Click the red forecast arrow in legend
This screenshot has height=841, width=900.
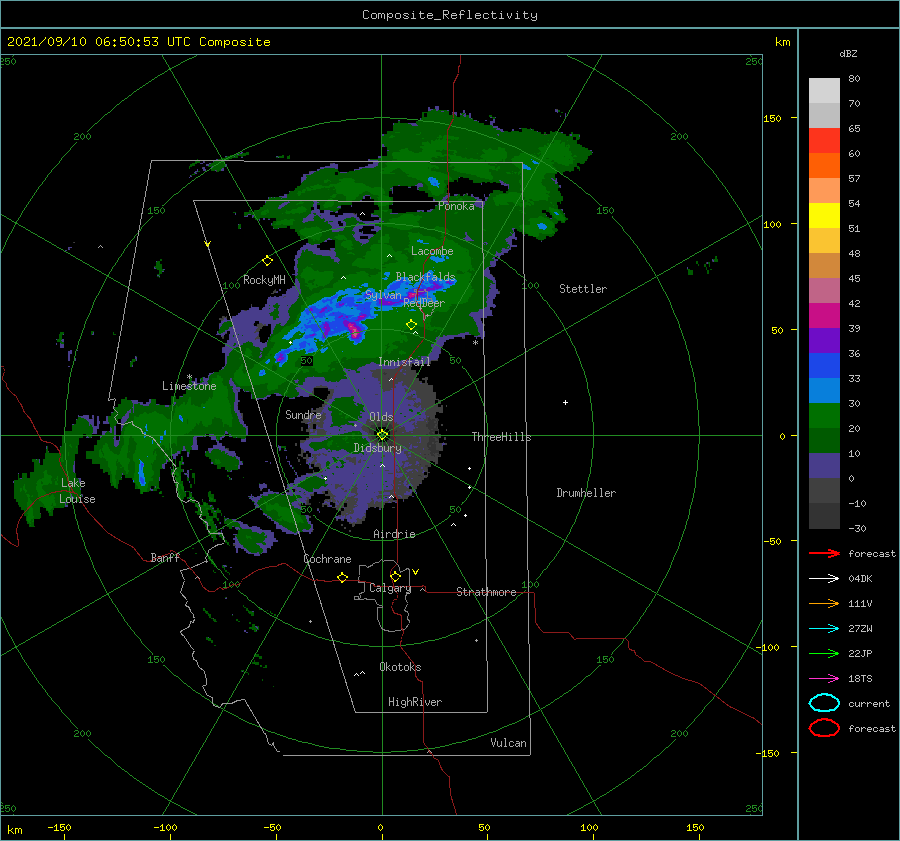click(x=824, y=553)
